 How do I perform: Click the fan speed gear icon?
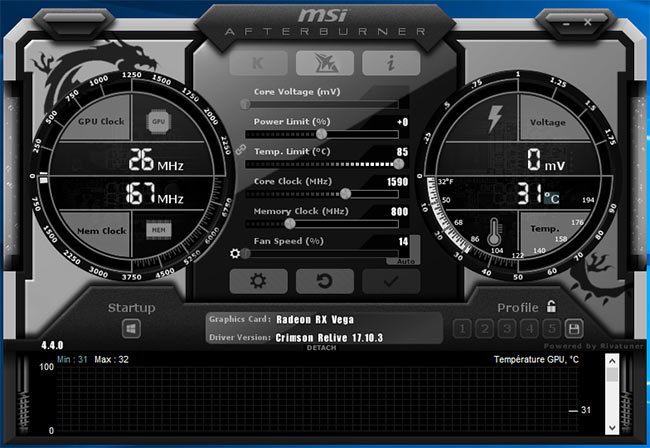coord(235,254)
